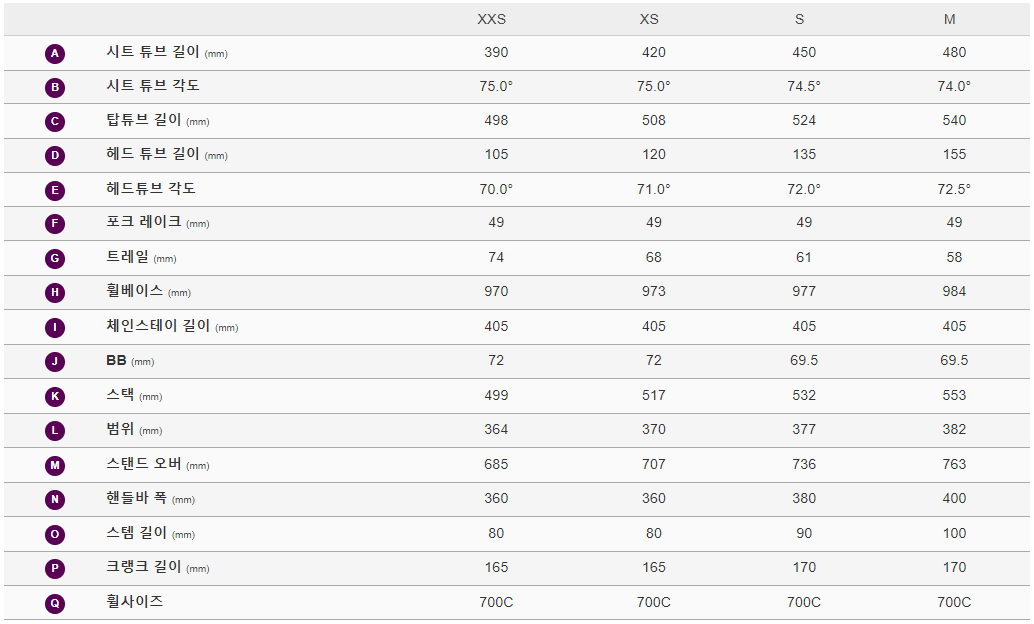Screen dimensions: 1034x624
Task: Click the purple A circle icon
Action: point(55,54)
